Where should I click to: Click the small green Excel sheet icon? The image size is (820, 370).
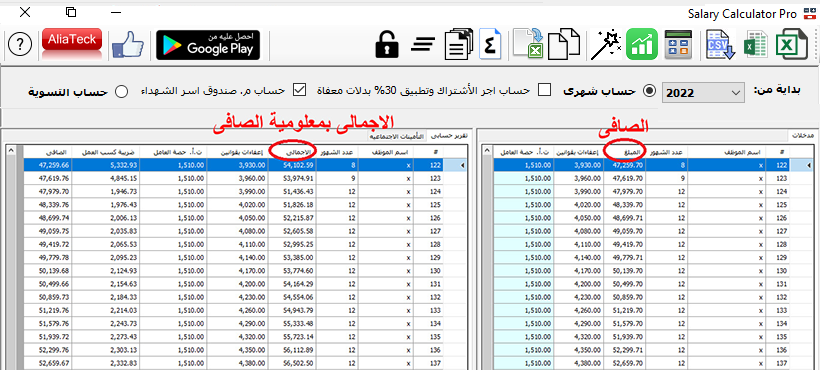[756, 45]
